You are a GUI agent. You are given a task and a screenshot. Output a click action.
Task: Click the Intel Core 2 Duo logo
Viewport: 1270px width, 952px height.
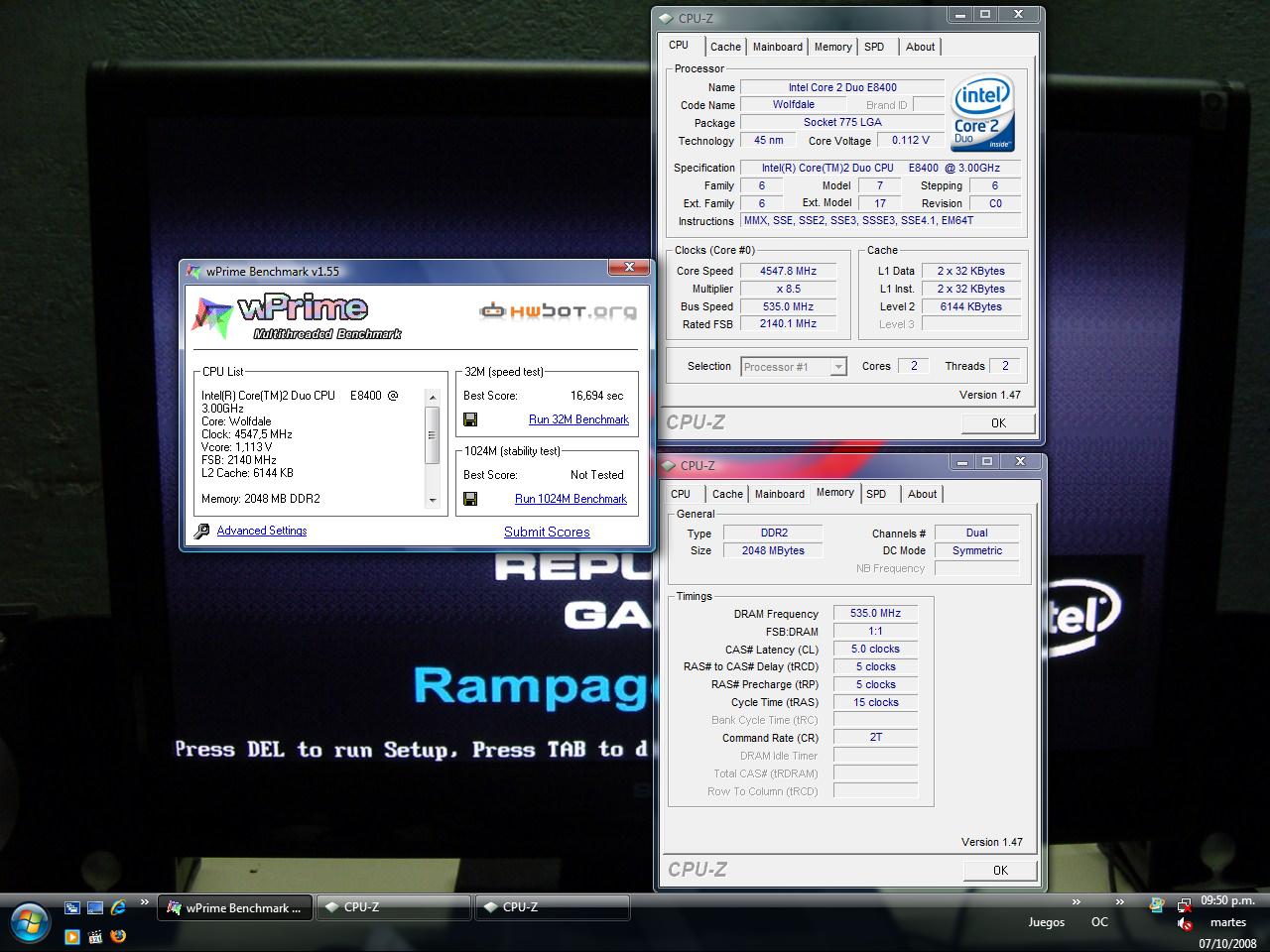tap(982, 112)
